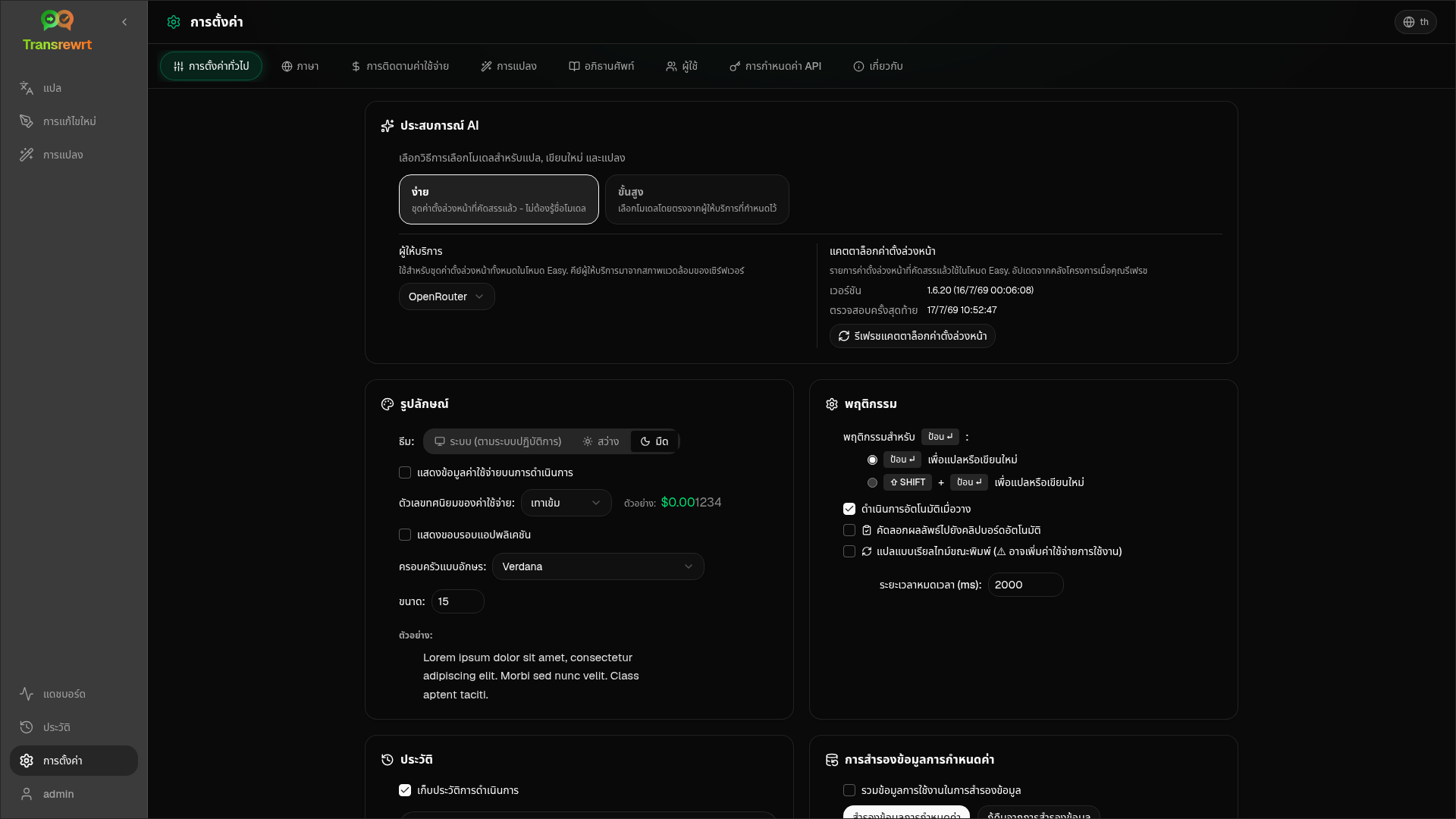The width and height of the screenshot is (1456, 819).
Task: Toggle เก็บประวัติการดำเนินการ checkbox
Action: click(405, 790)
